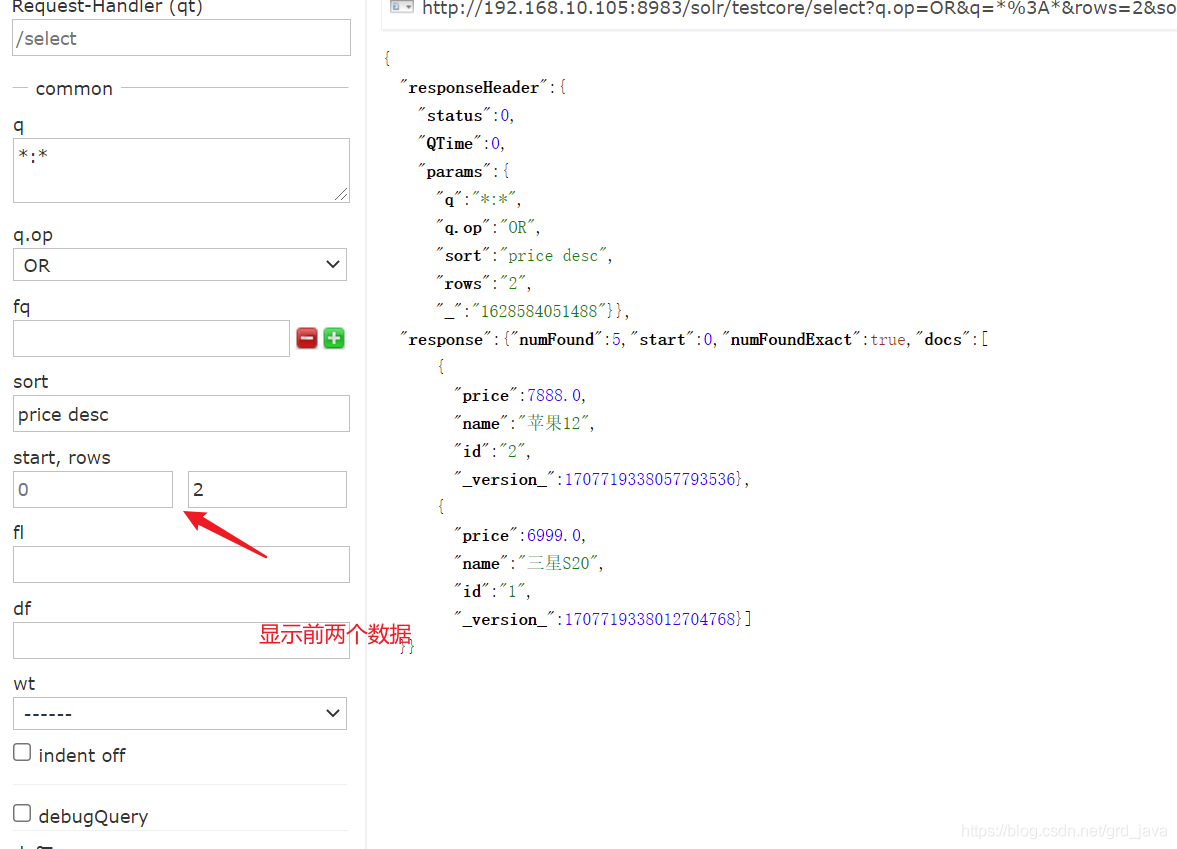Image resolution: width=1177 pixels, height=849 pixels.
Task: Click the "numFound":5 value in response
Action: coord(566,339)
